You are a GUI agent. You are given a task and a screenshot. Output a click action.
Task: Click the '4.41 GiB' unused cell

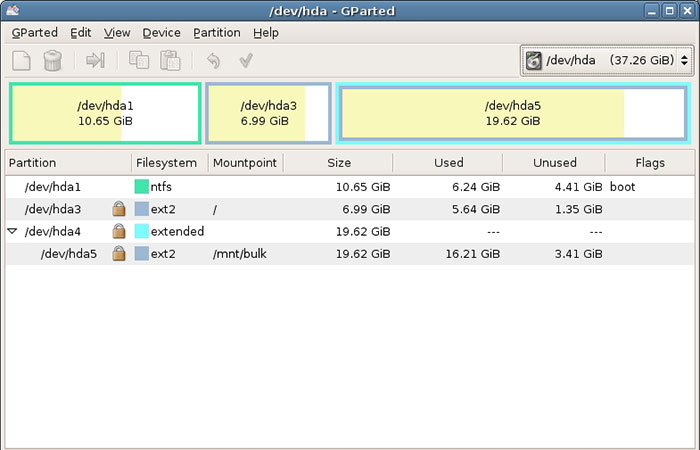(x=579, y=187)
